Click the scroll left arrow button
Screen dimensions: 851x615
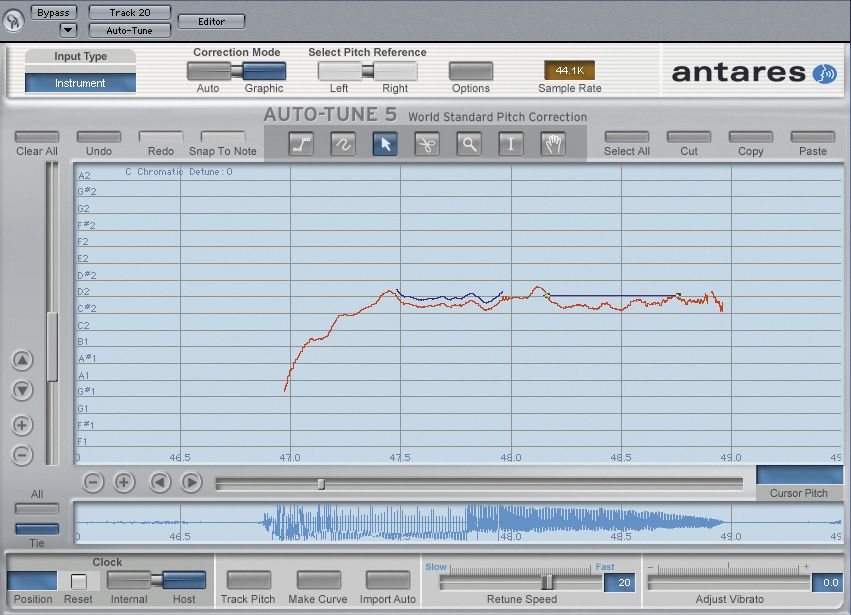160,482
